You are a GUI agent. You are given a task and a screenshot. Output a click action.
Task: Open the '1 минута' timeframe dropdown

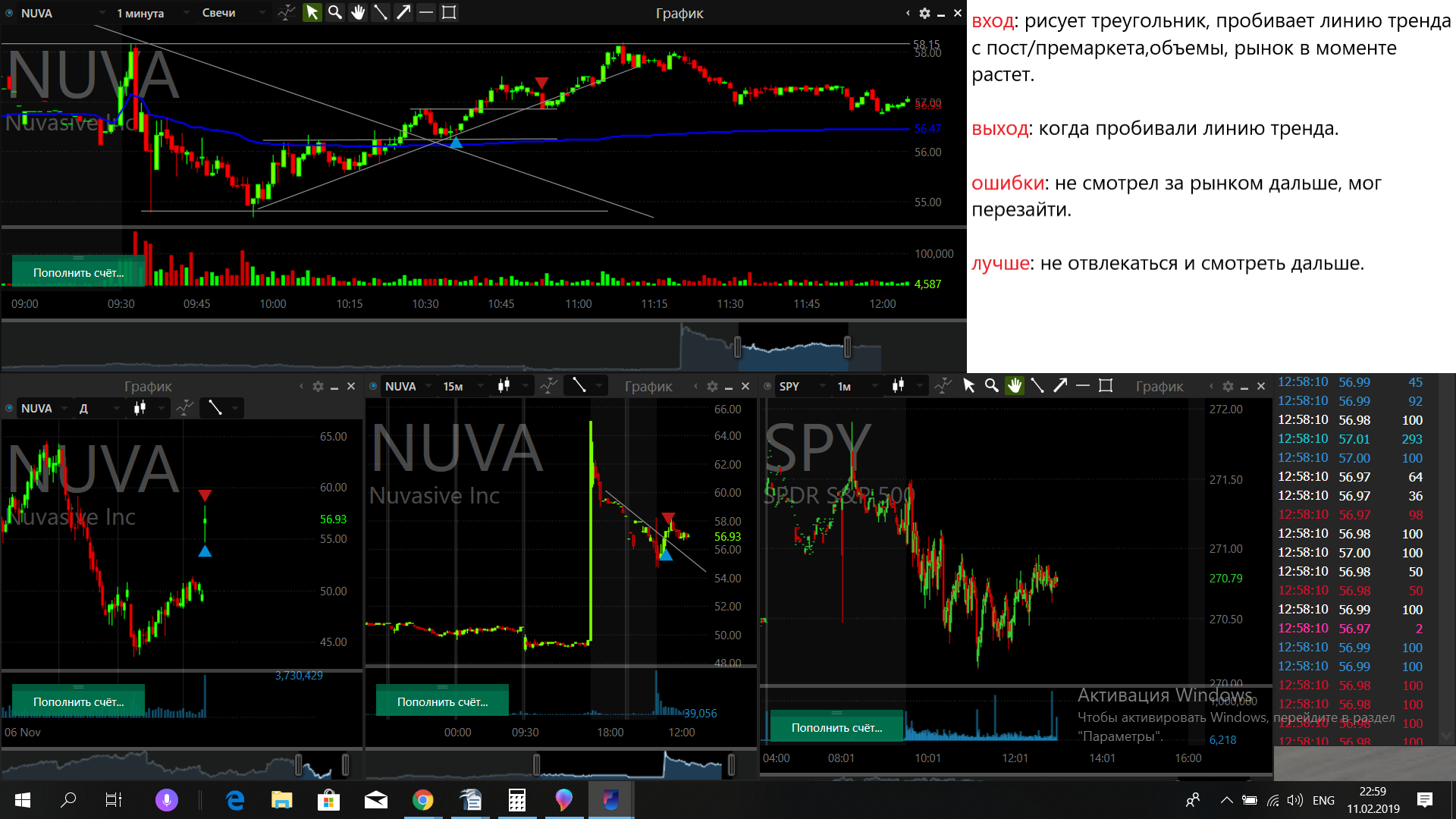tap(150, 13)
